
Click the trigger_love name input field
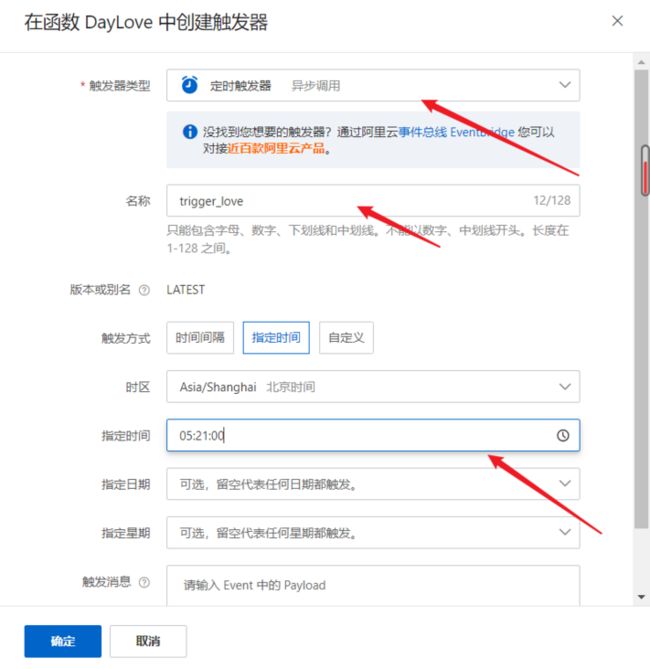tap(373, 201)
